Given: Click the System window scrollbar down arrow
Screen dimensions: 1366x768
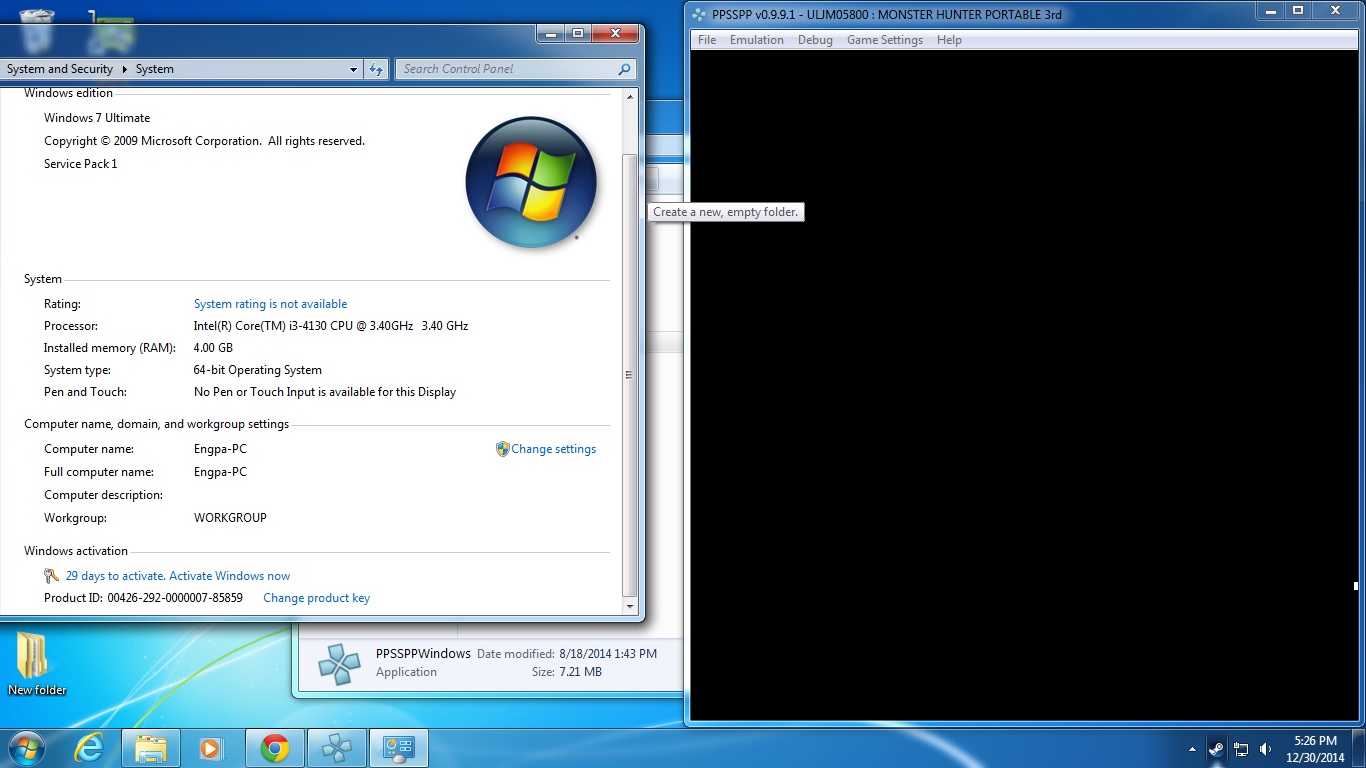Looking at the screenshot, I should pos(629,606).
